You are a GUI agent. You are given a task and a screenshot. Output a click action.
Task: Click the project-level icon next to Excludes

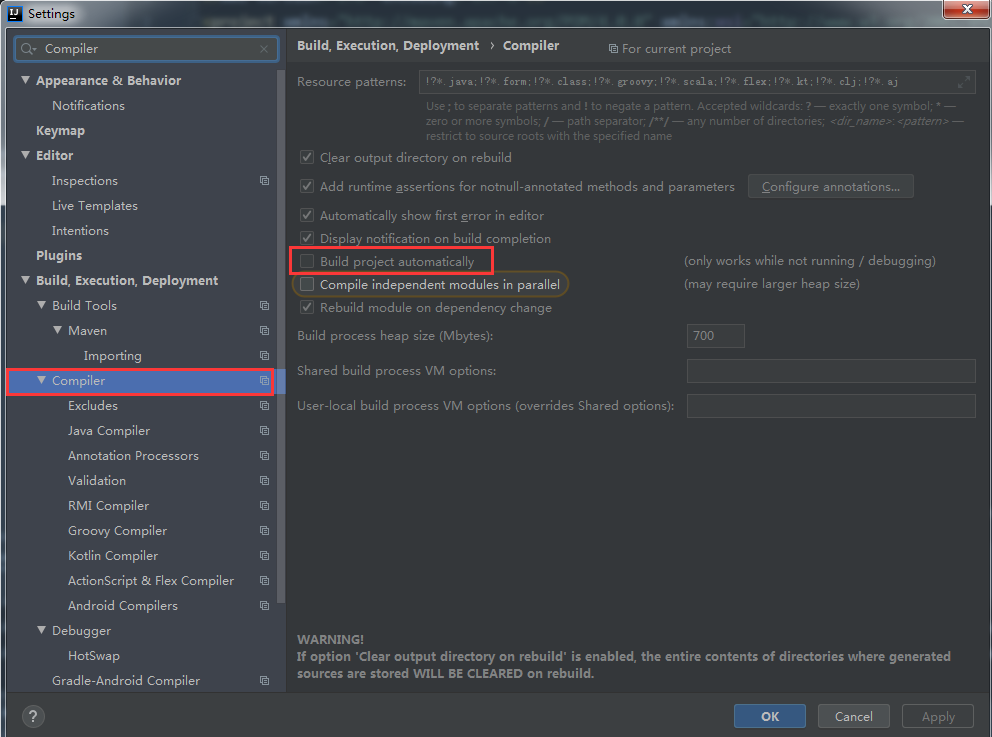(264, 406)
